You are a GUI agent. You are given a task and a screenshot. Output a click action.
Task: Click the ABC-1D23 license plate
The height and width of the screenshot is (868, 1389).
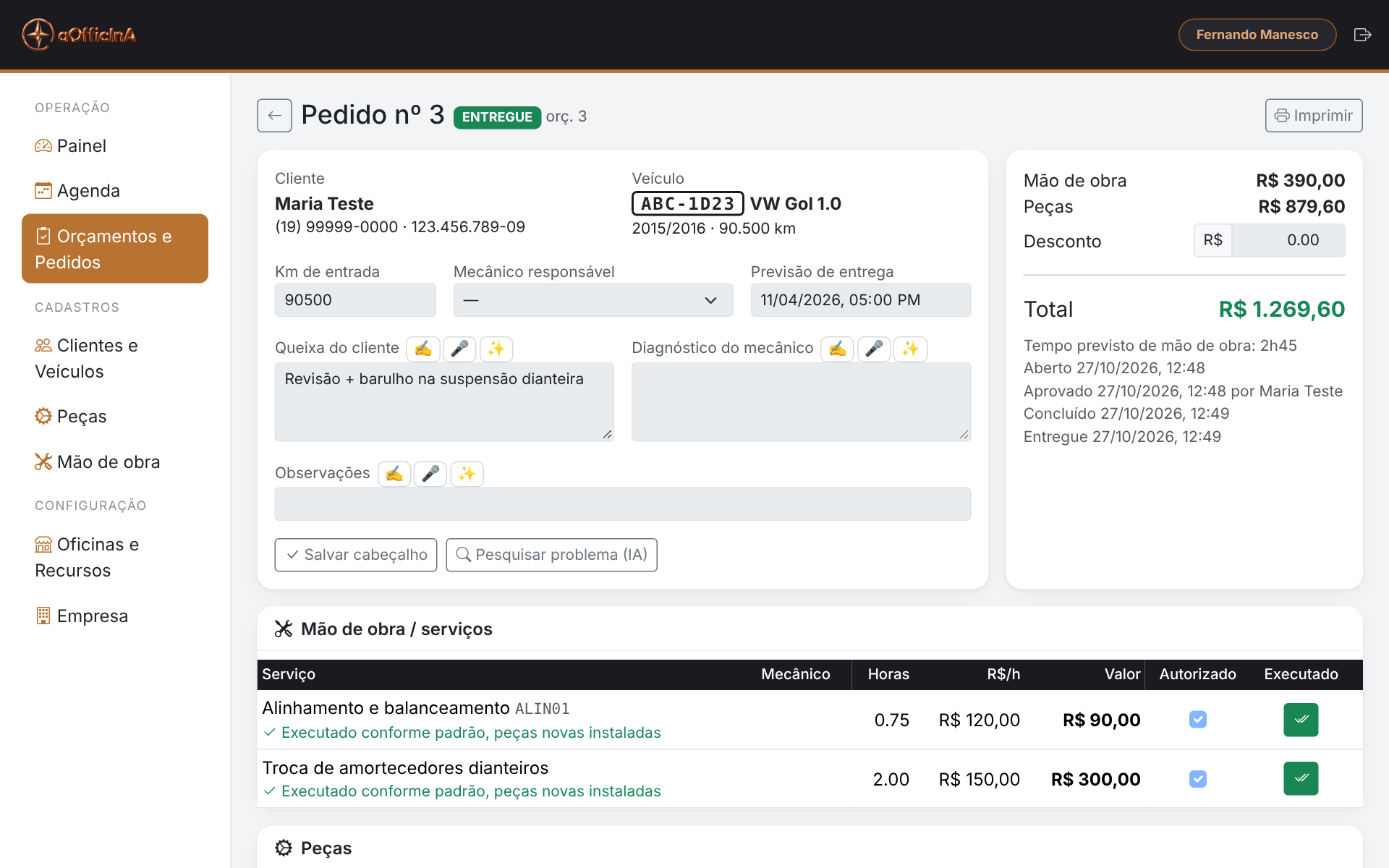tap(688, 204)
